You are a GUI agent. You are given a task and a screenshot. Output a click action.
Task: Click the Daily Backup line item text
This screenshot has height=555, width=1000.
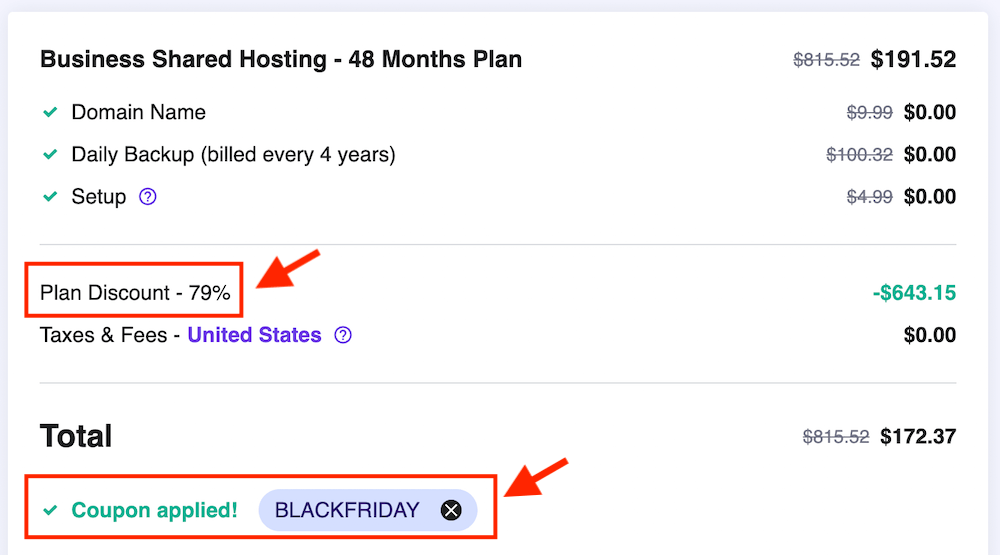tap(233, 155)
